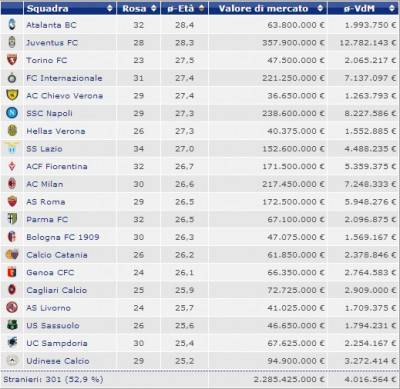
Task: Click the US Sassuolo green crest
Action: coord(12,325)
